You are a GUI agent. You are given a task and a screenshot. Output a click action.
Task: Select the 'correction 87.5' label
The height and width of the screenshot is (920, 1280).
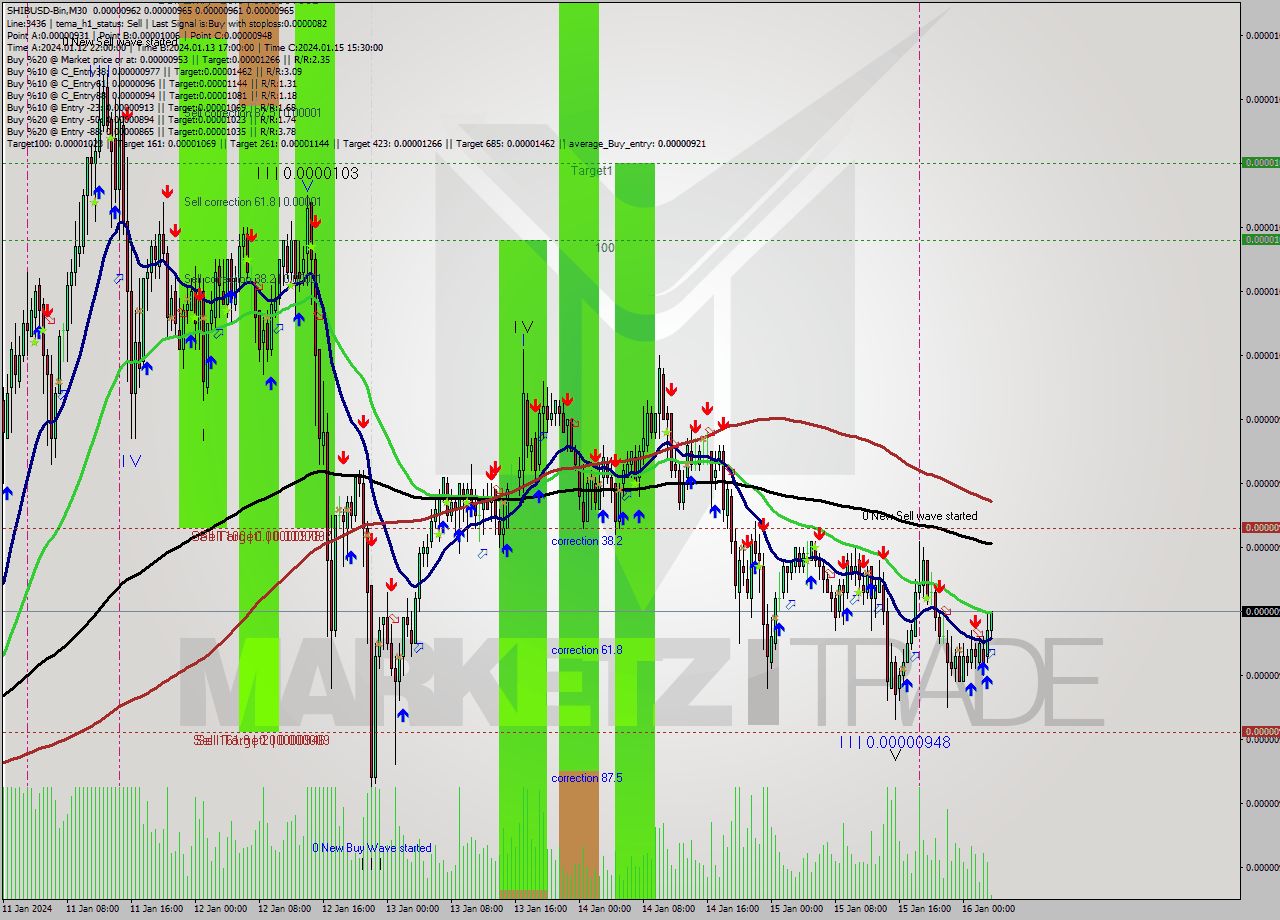pyautogui.click(x=587, y=778)
